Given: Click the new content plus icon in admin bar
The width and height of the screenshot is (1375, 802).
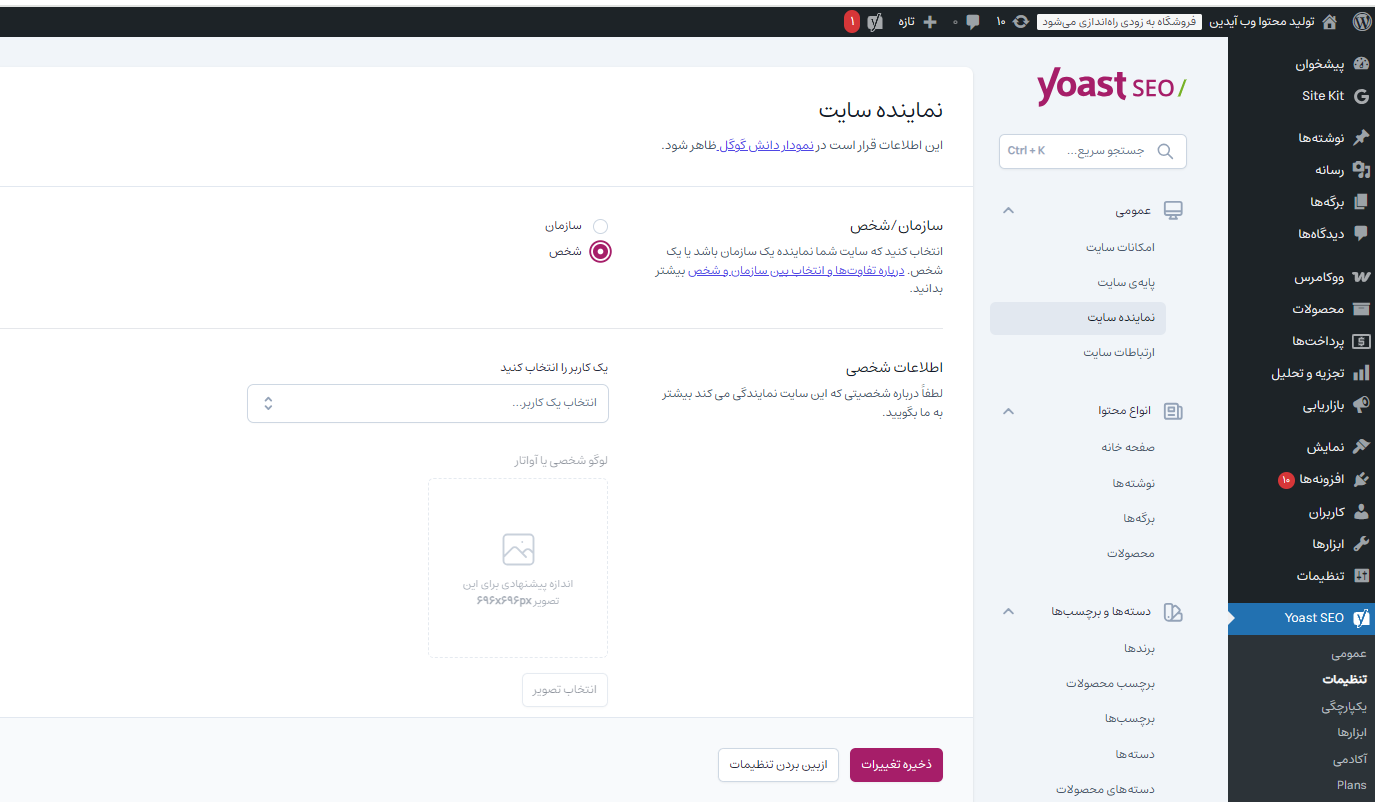Looking at the screenshot, I should (x=929, y=21).
